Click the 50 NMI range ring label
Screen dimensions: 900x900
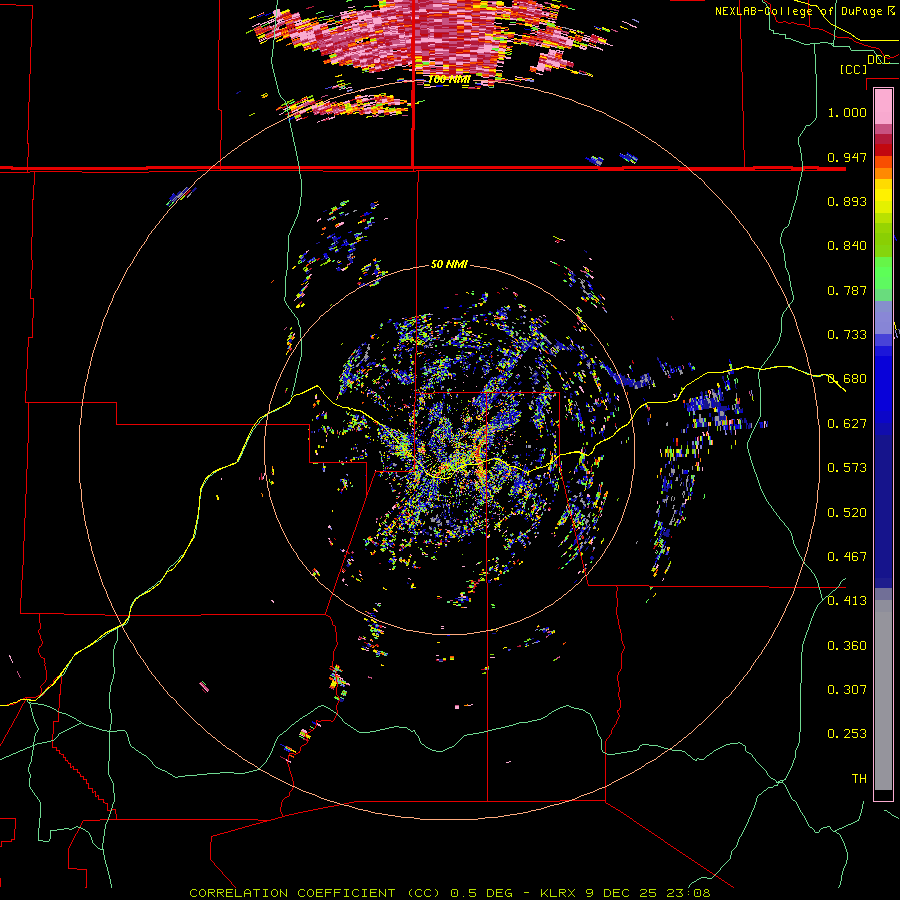449,264
